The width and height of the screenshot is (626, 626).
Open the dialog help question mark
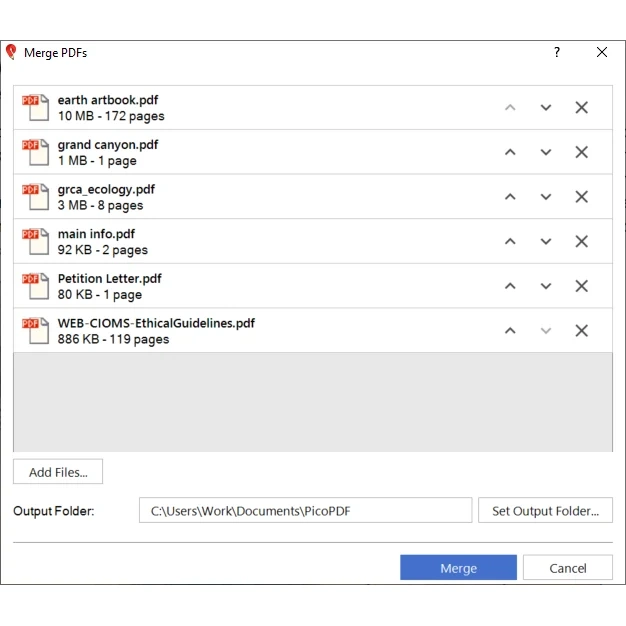pyautogui.click(x=557, y=53)
